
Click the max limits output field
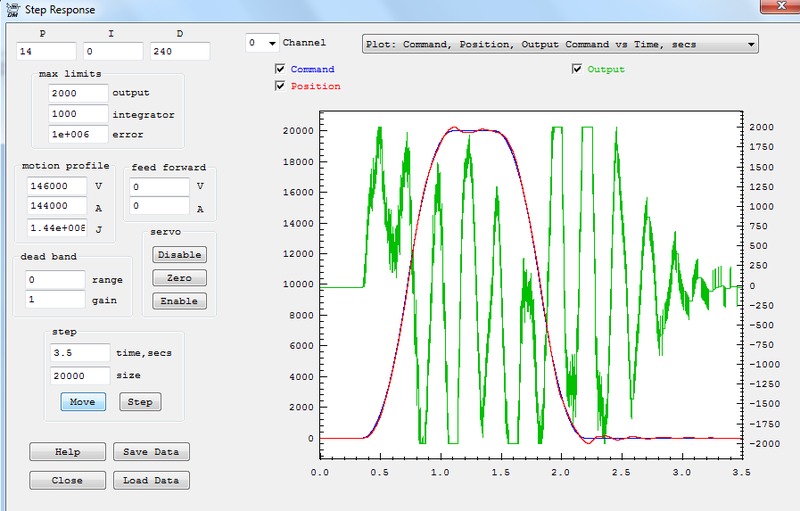coord(78,93)
